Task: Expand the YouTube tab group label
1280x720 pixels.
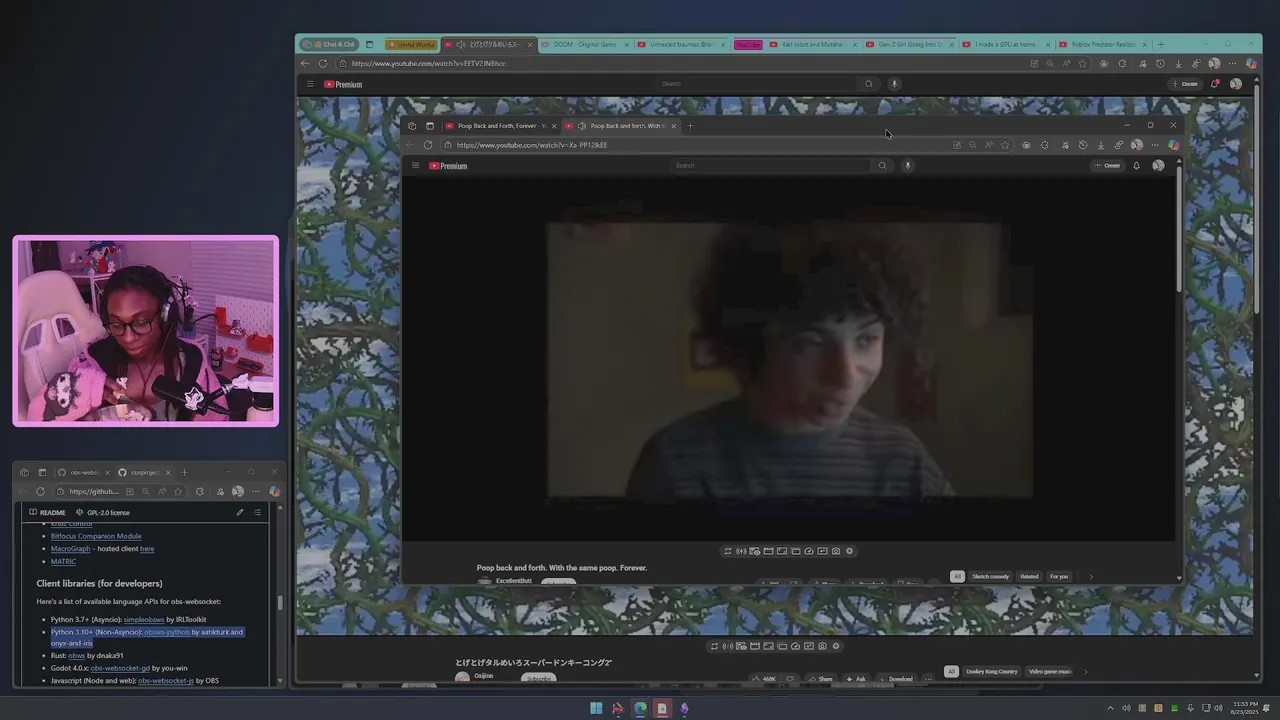Action: [748, 44]
